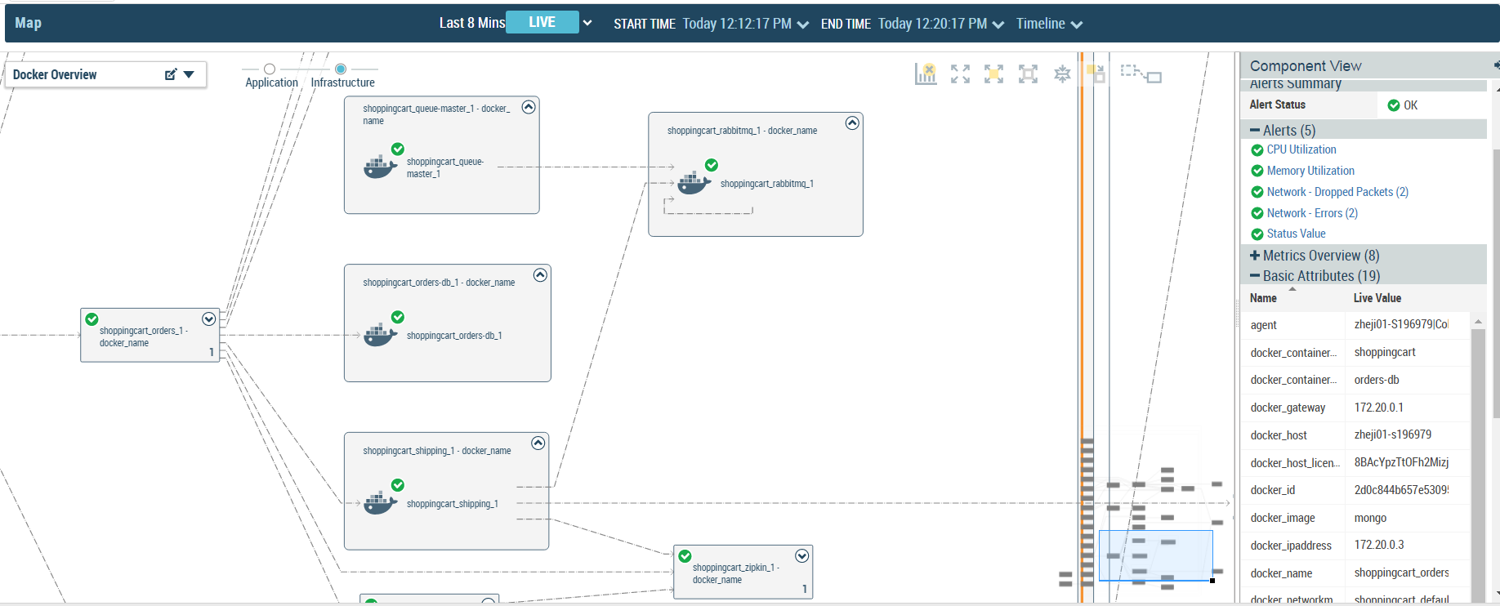1500x606 pixels.
Task: Click the green OK status icon in Alert Status
Action: tap(1396, 104)
